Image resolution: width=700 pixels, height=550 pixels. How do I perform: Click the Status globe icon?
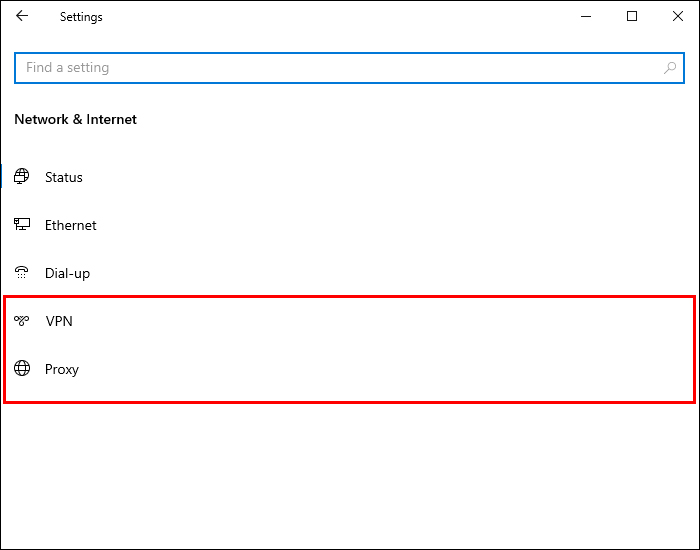22,177
